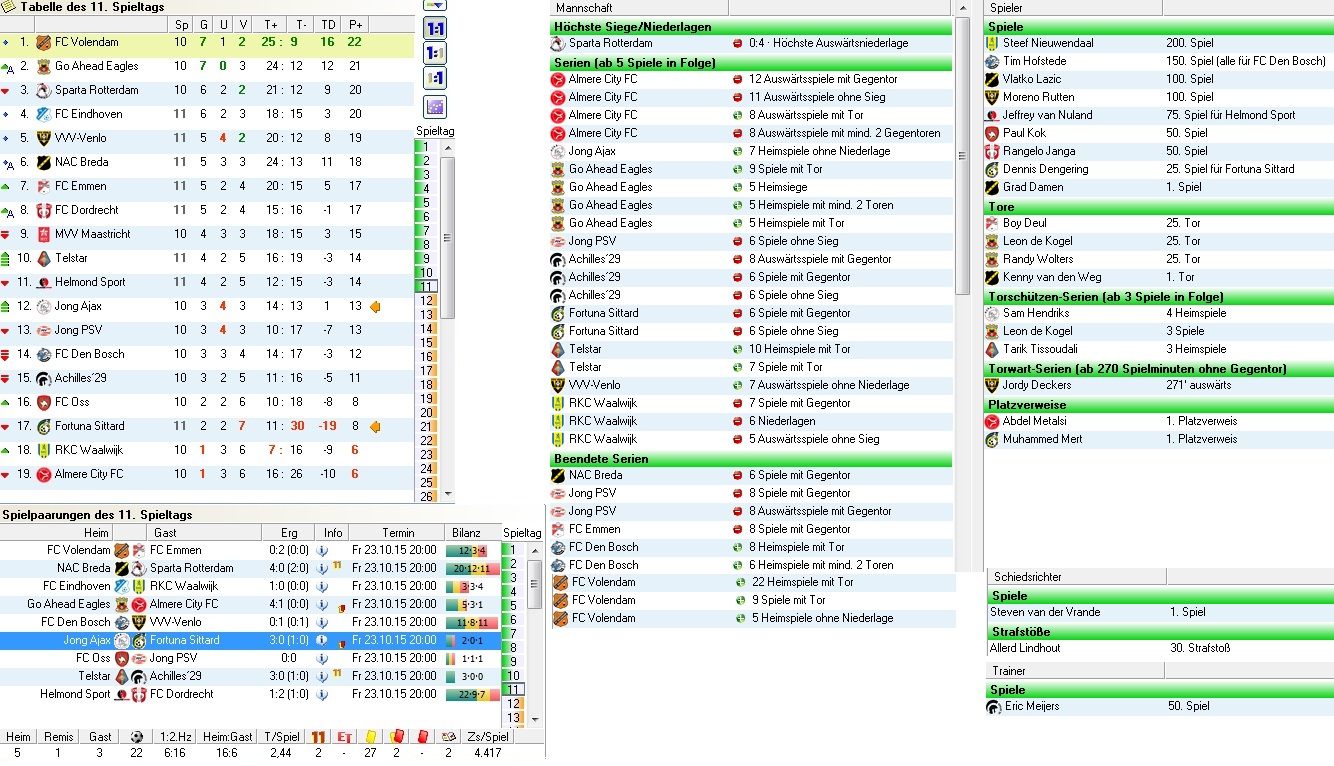Screen dimensions: 1334x766
Task: Click Sparta Rotterdam's crest under Höchste Siege/Niederlagen
Action: coord(558,43)
